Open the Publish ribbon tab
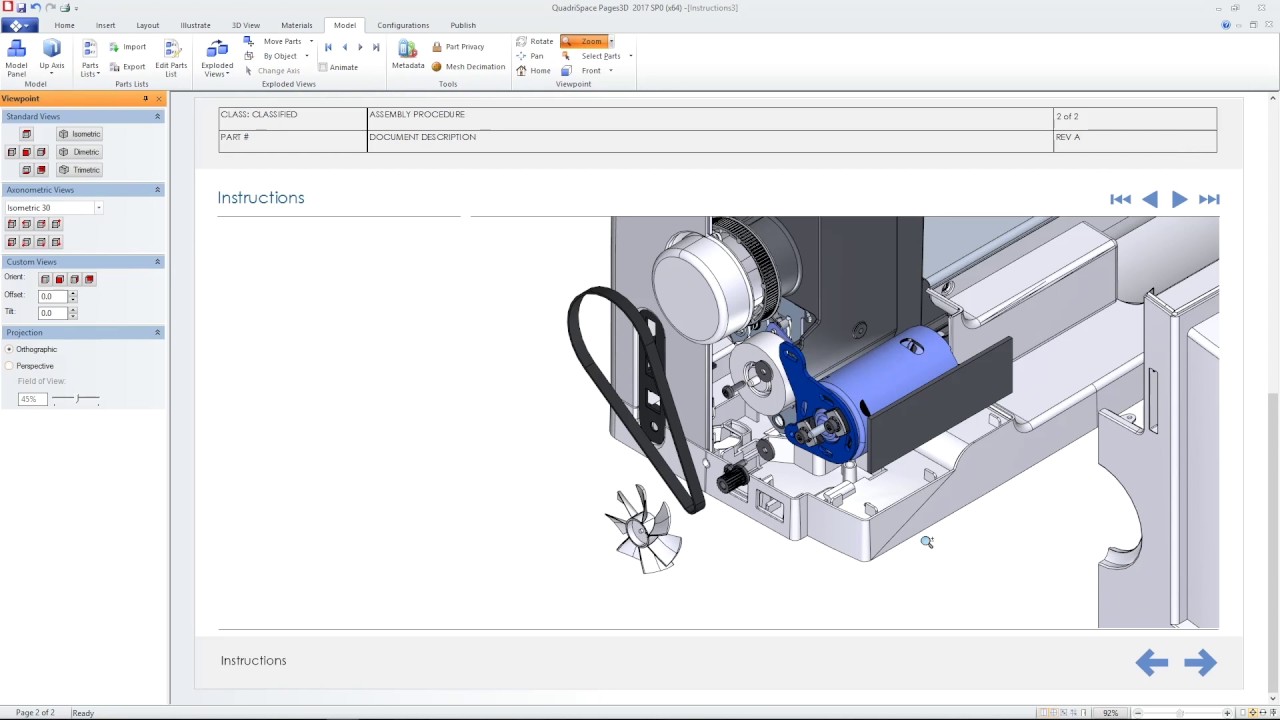The height and width of the screenshot is (720, 1280). (462, 25)
